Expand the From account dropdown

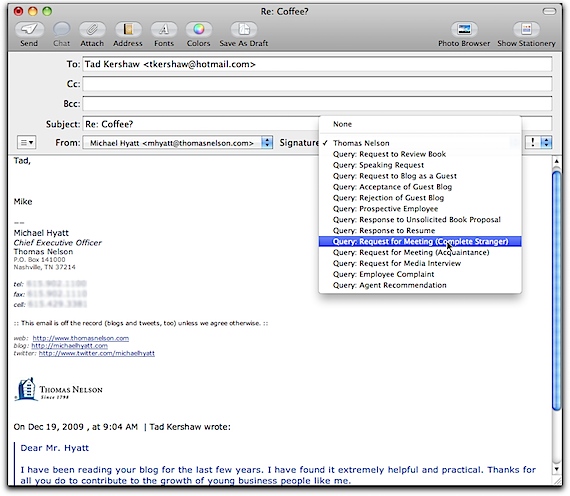click(x=178, y=143)
